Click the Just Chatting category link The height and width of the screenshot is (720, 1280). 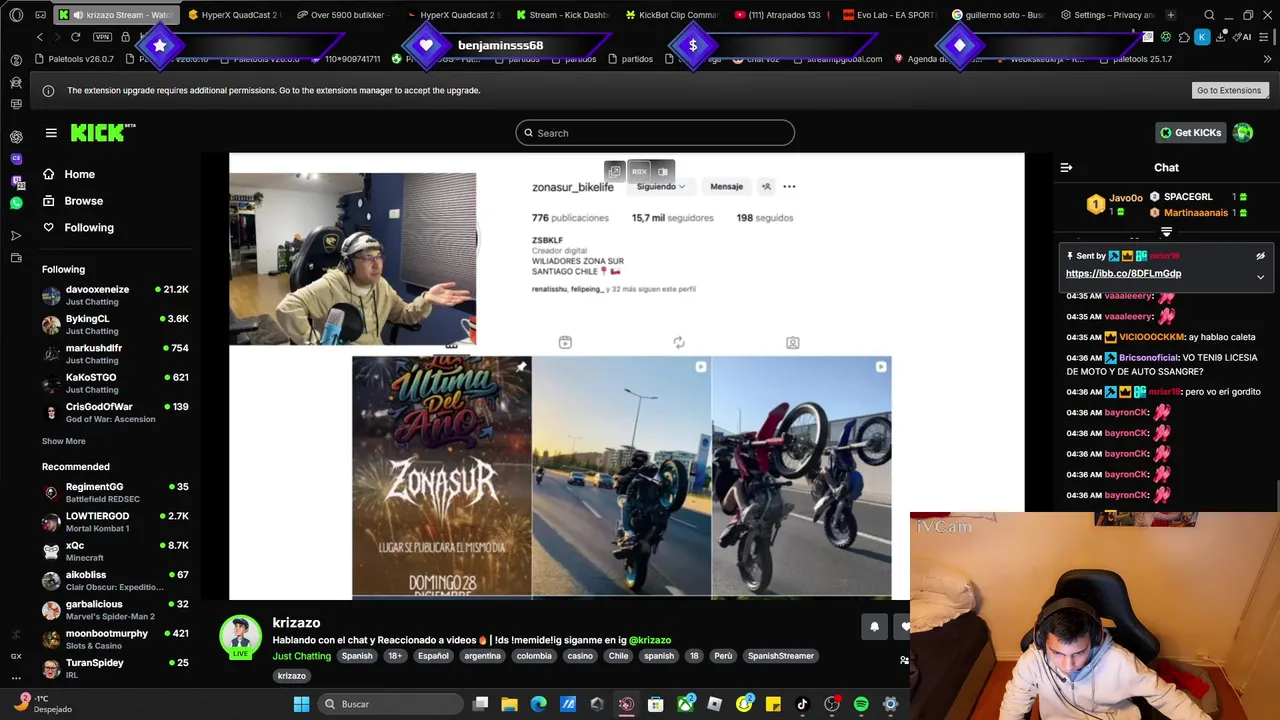pyautogui.click(x=301, y=656)
